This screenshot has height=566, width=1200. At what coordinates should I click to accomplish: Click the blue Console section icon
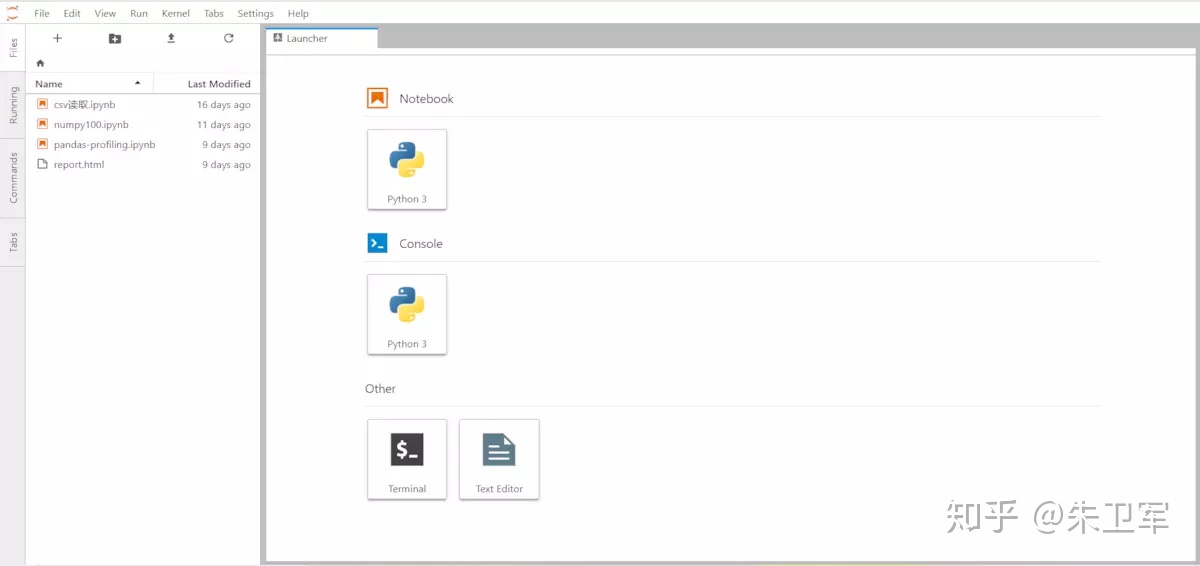click(x=377, y=243)
